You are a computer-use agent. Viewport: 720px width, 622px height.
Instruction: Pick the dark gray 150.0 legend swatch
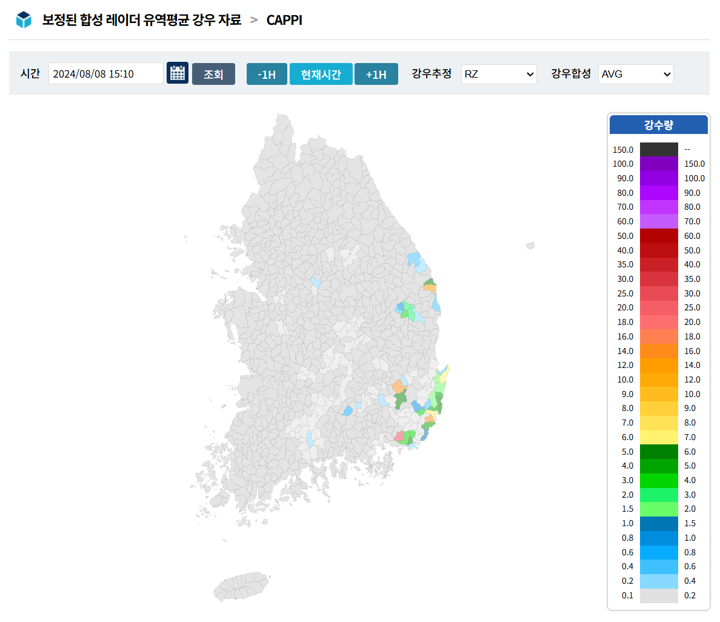[658, 149]
